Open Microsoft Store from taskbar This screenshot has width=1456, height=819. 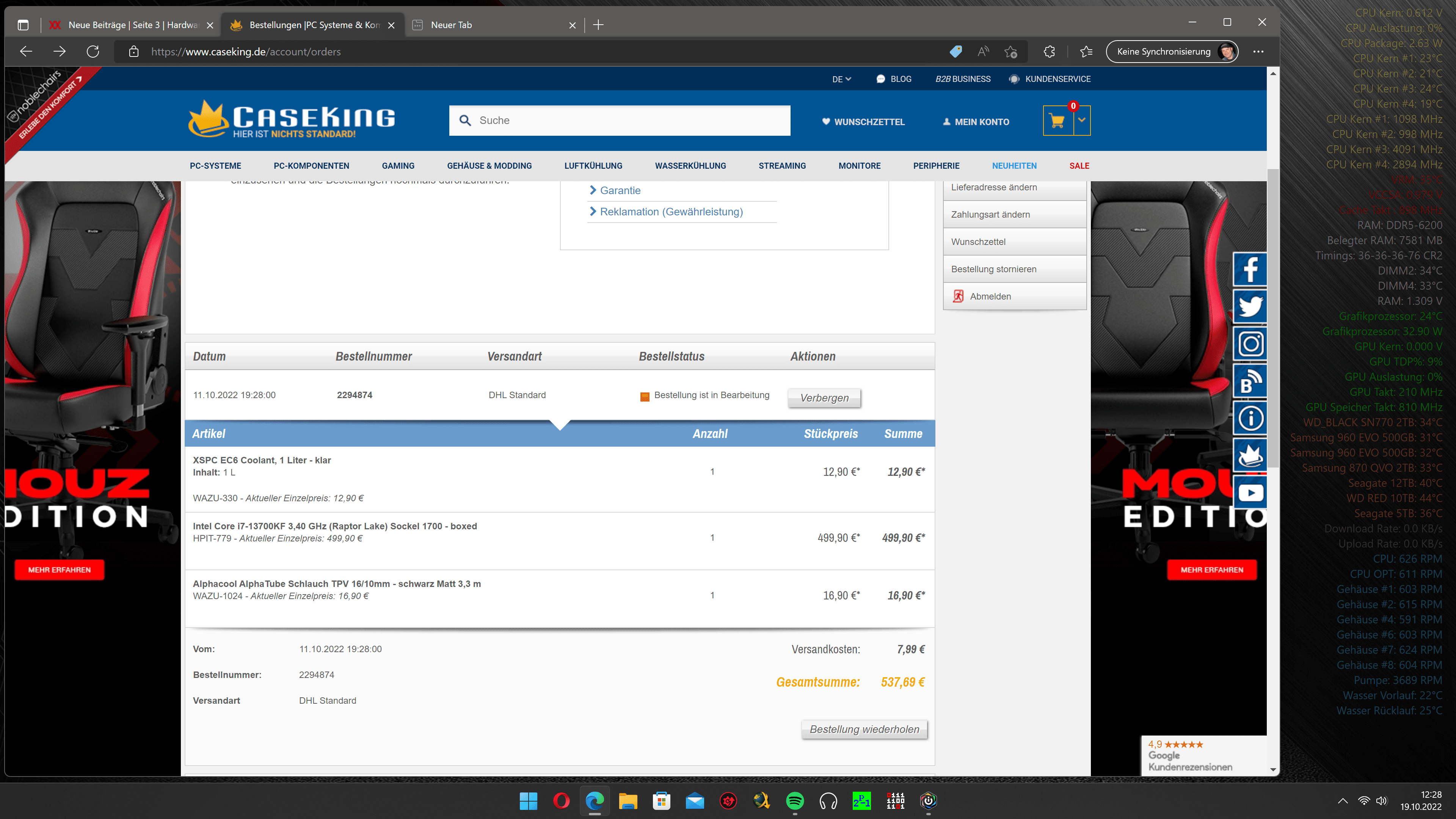click(x=661, y=800)
